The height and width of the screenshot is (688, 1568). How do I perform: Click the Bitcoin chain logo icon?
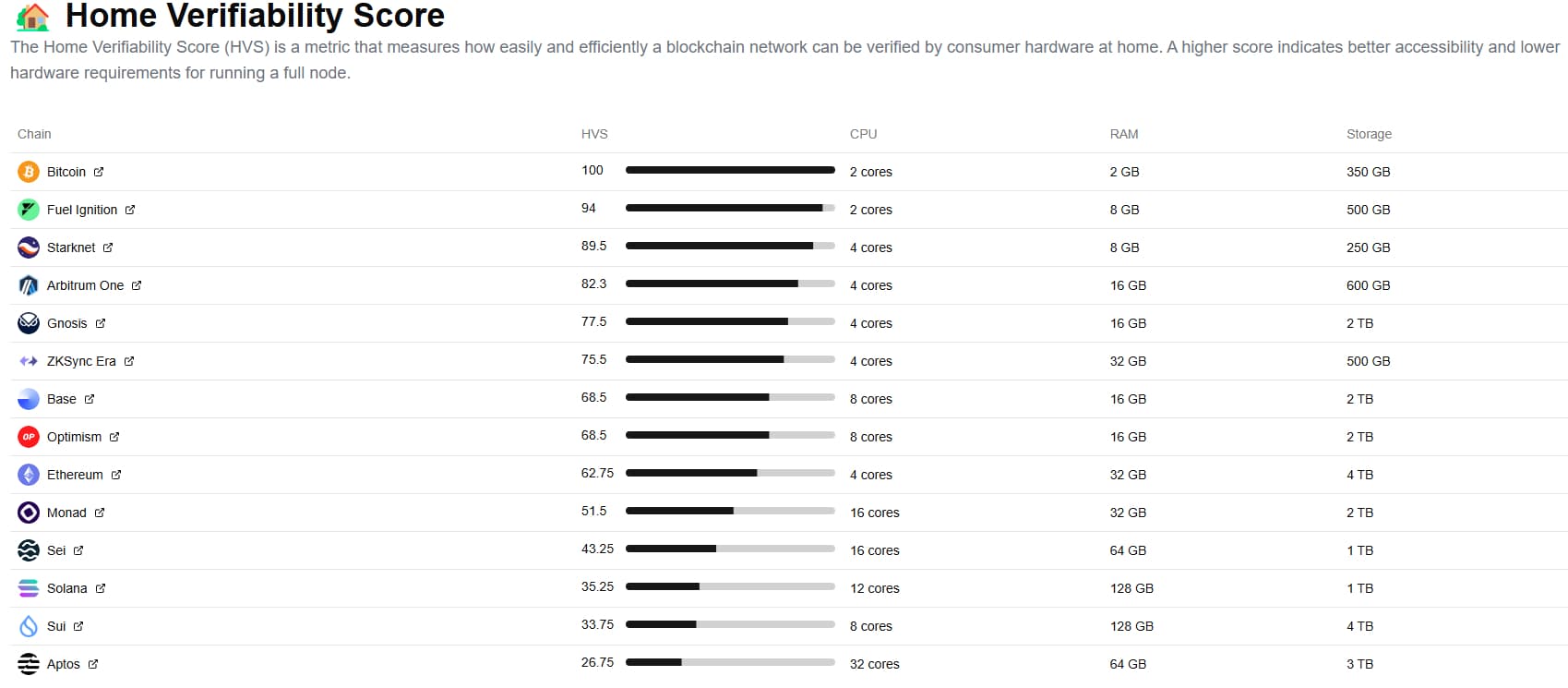[29, 172]
